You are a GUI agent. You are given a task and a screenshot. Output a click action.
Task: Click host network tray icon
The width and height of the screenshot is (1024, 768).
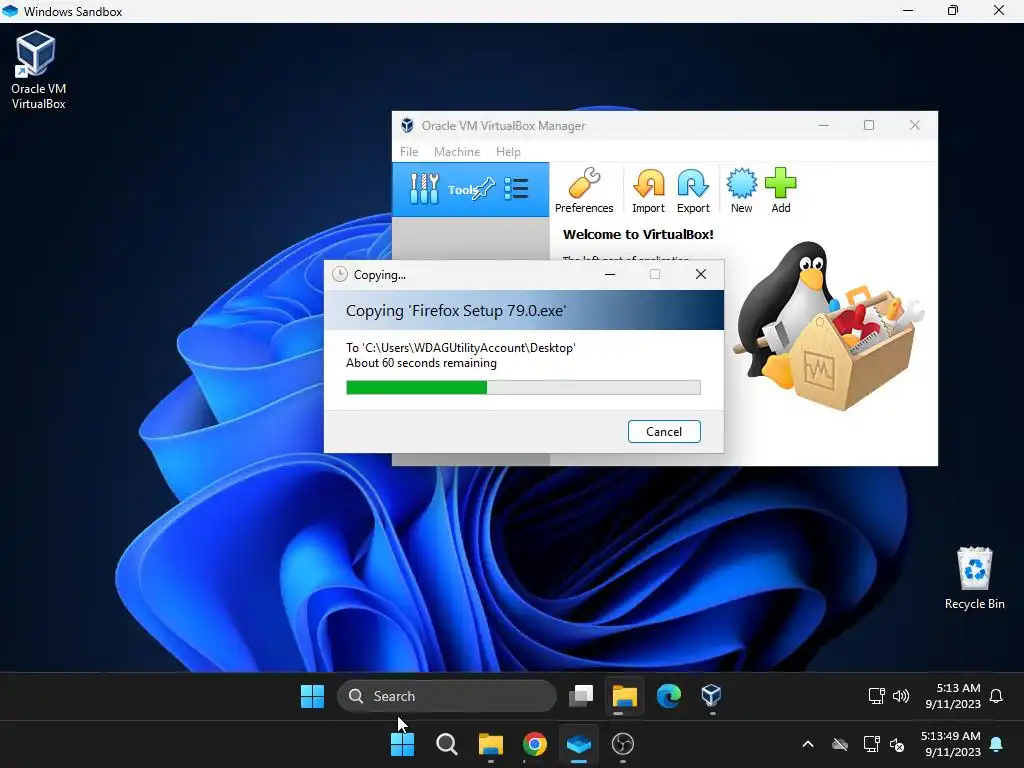pyautogui.click(x=871, y=744)
